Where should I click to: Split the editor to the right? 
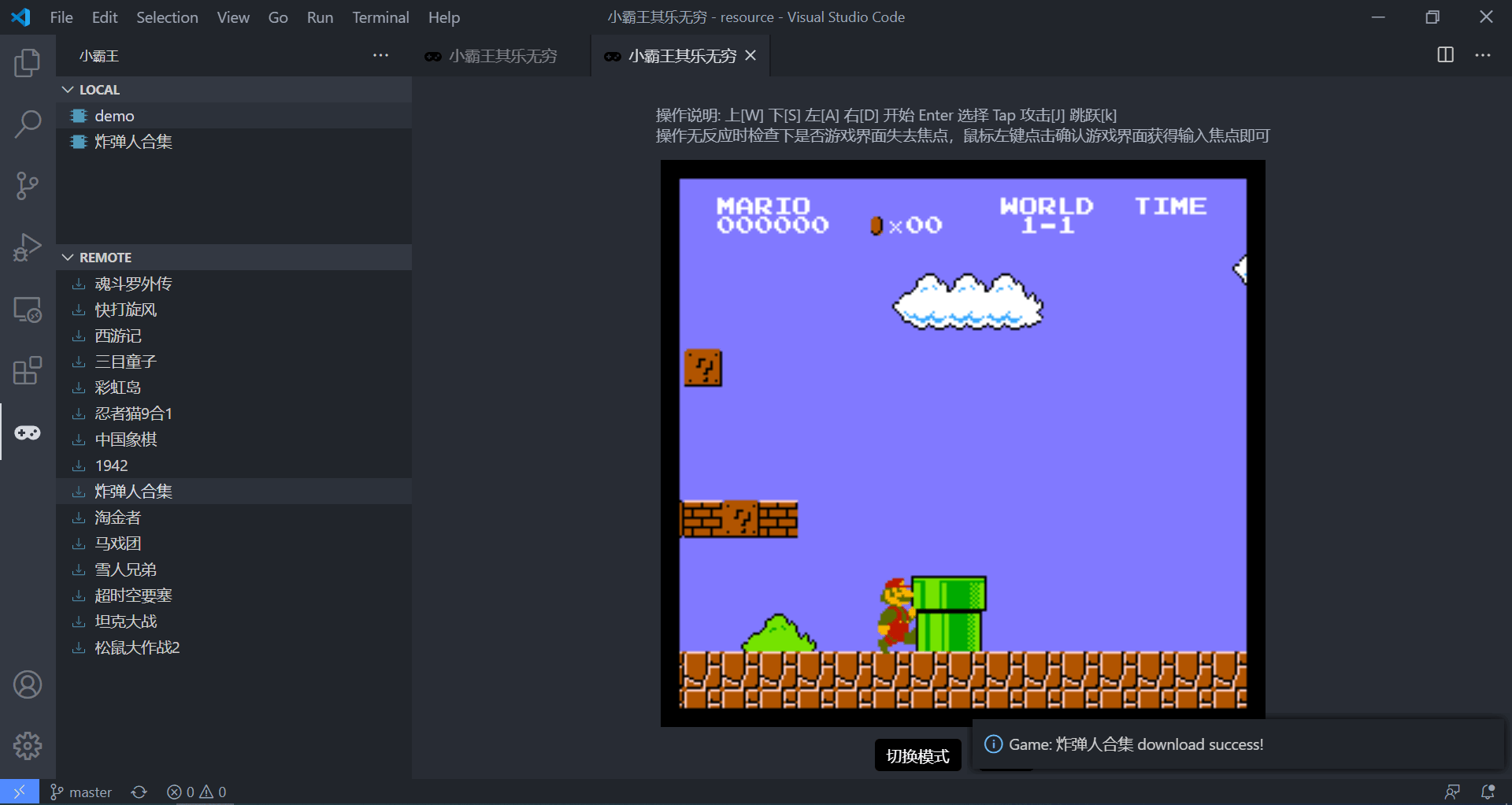[1446, 55]
